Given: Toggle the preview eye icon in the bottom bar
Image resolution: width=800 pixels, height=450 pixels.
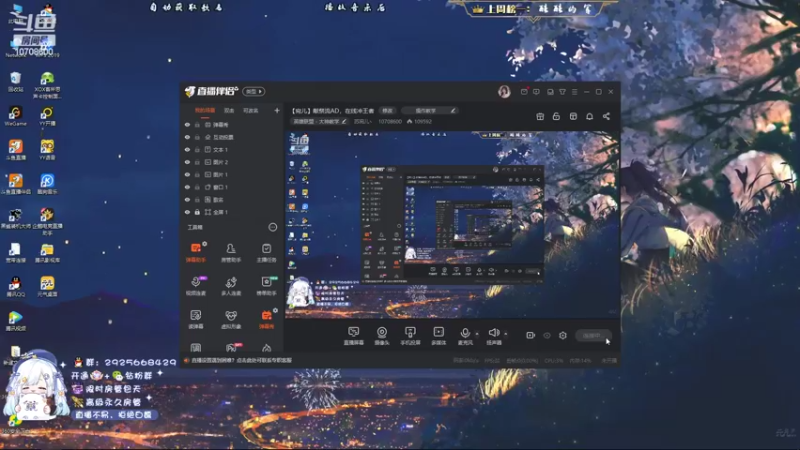Looking at the screenshot, I should (x=547, y=335).
